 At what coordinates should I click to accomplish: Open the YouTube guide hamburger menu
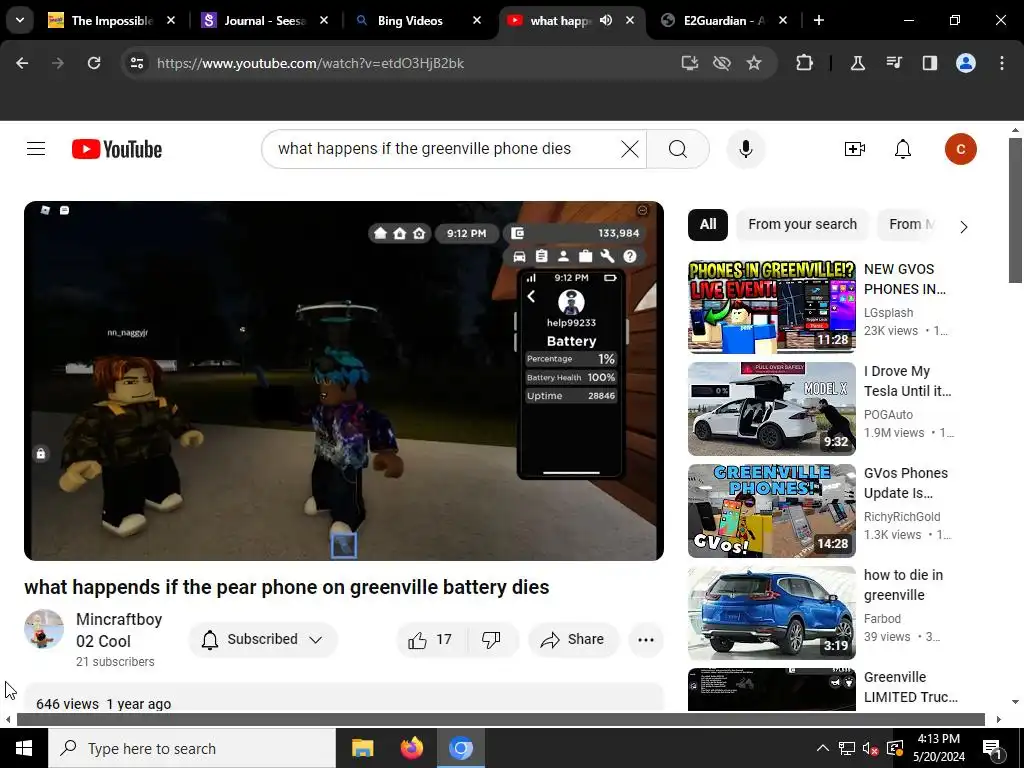(36, 149)
